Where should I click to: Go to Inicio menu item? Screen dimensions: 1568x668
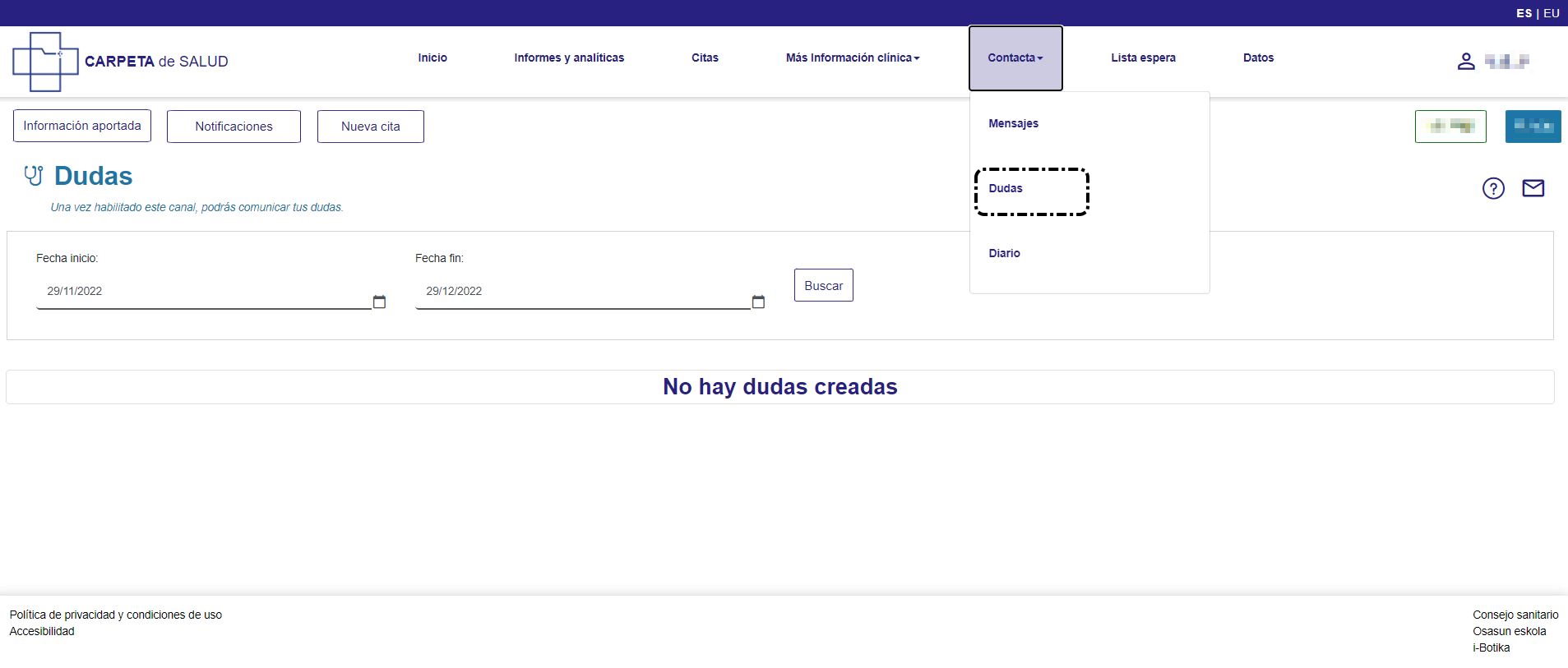(432, 58)
